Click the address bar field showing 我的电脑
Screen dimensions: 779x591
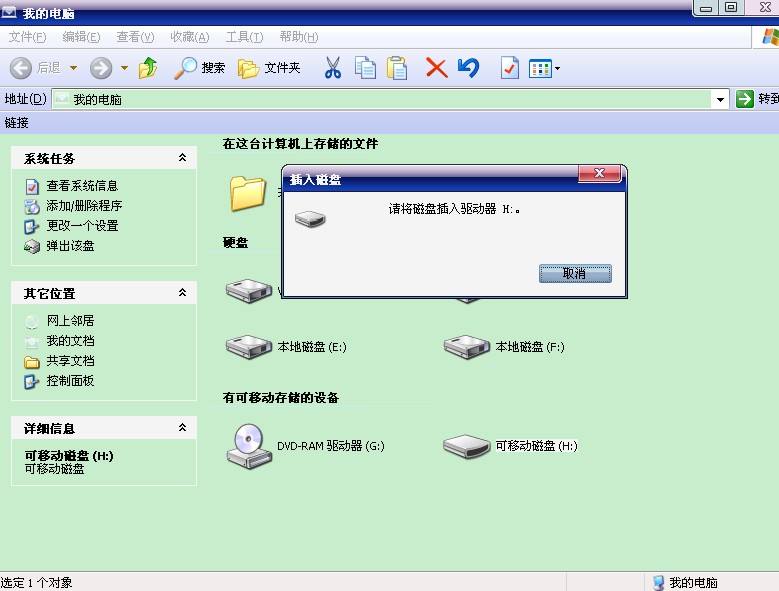click(x=383, y=99)
